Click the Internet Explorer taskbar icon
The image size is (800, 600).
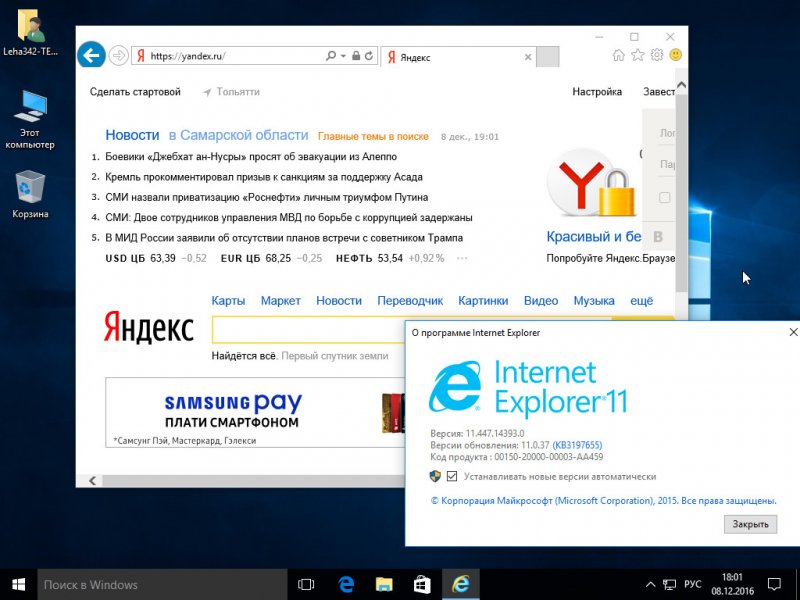pyautogui.click(x=460, y=585)
